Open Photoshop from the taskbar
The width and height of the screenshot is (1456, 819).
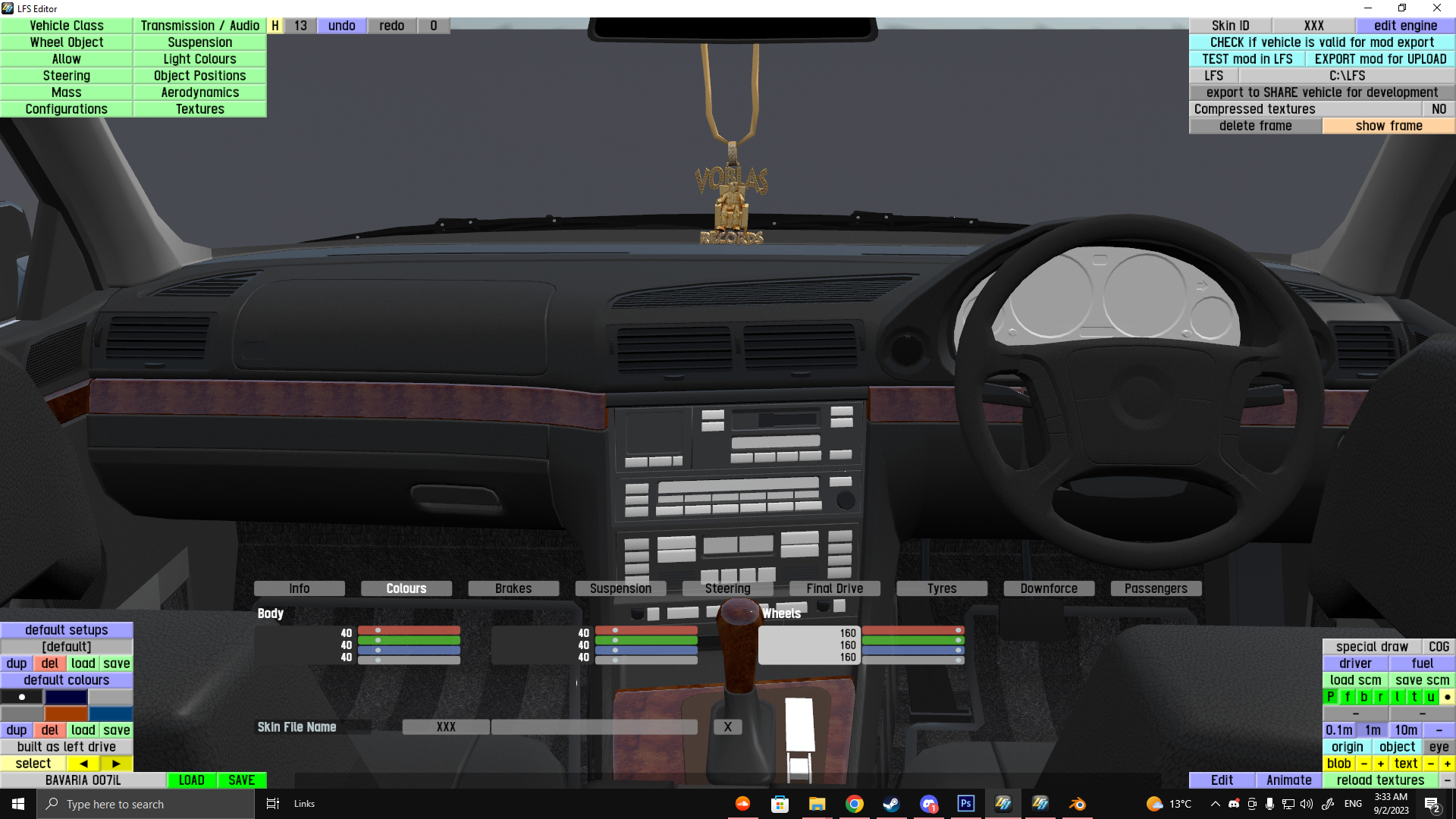pos(965,804)
